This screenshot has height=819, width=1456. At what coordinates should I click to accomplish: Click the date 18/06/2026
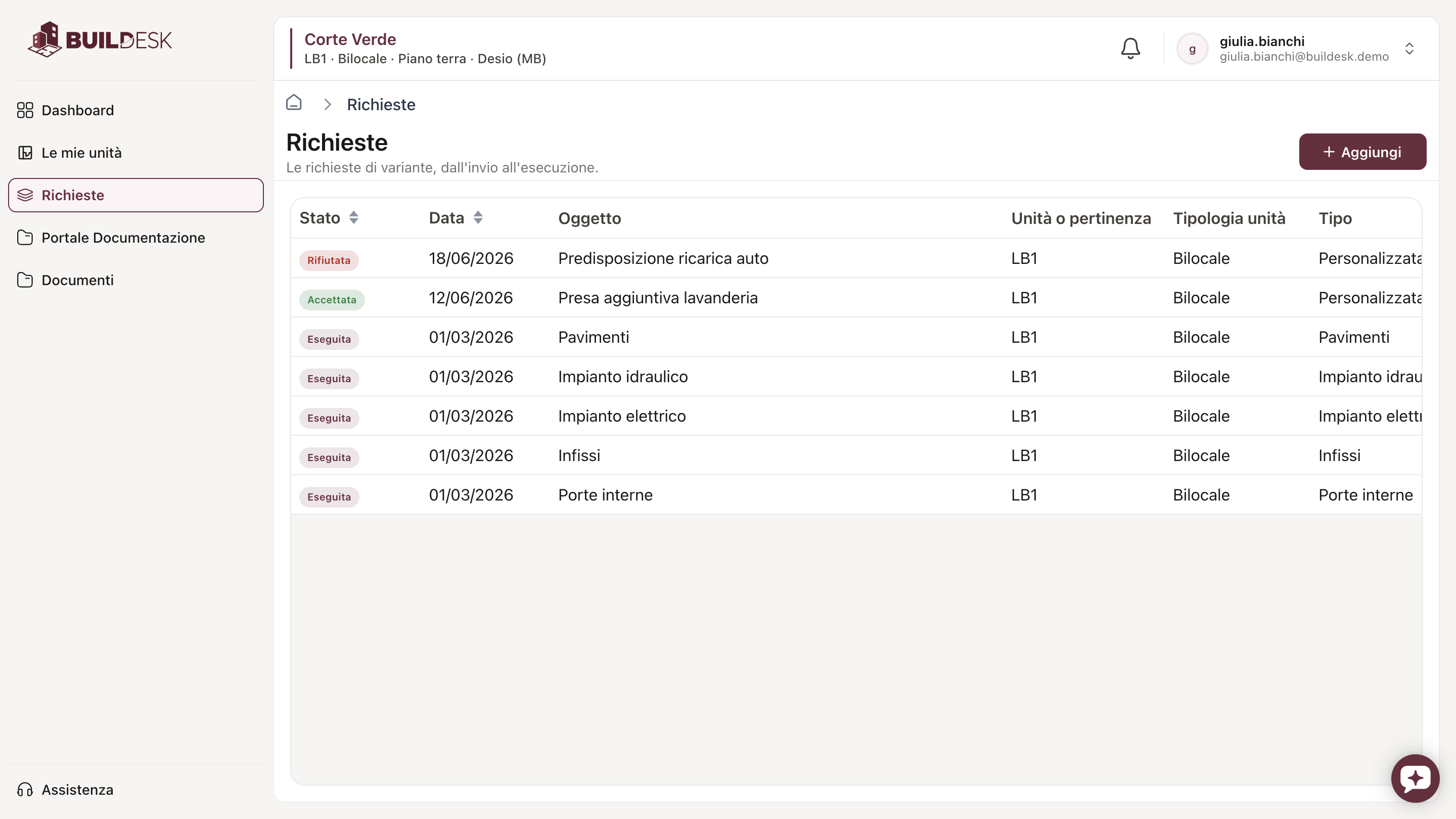(x=471, y=258)
